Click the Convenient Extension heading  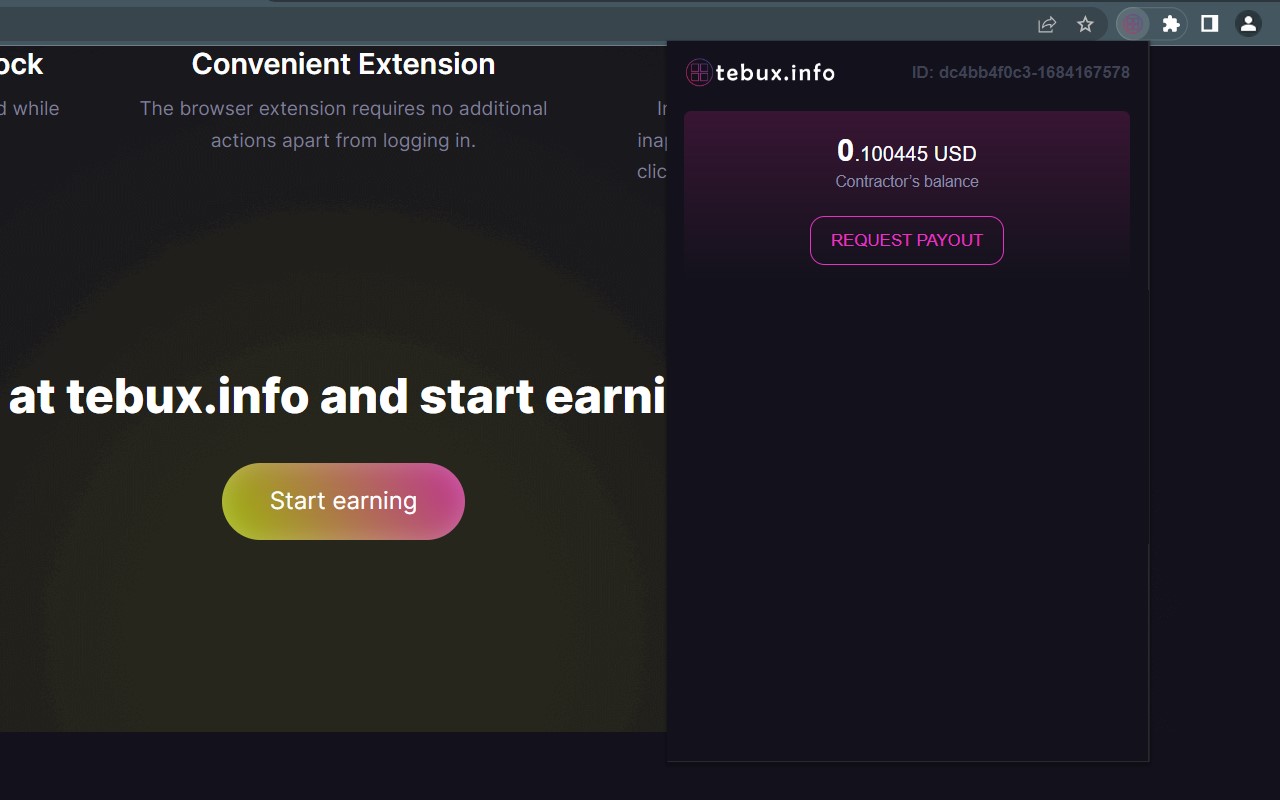pos(343,64)
